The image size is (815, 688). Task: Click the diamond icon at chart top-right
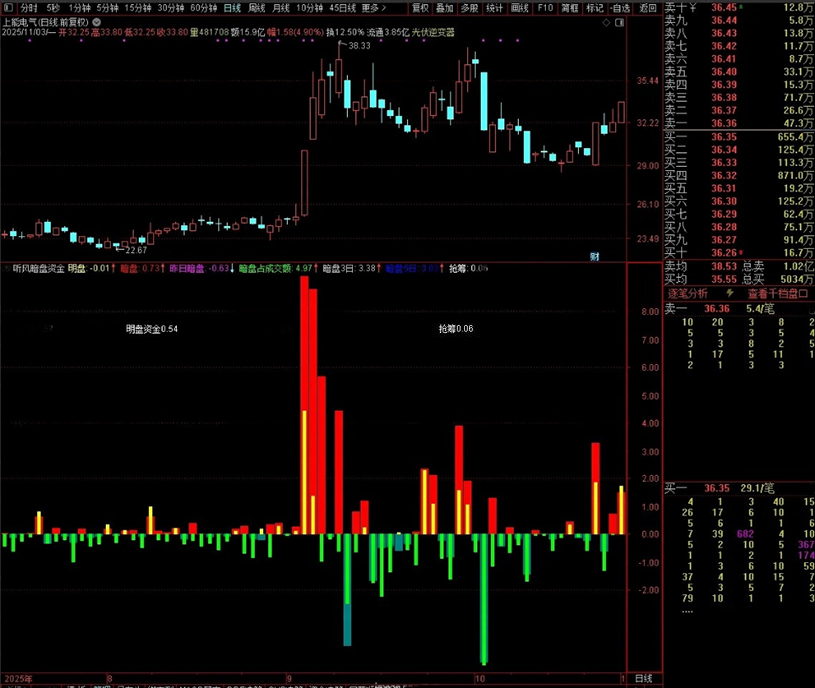[606, 22]
